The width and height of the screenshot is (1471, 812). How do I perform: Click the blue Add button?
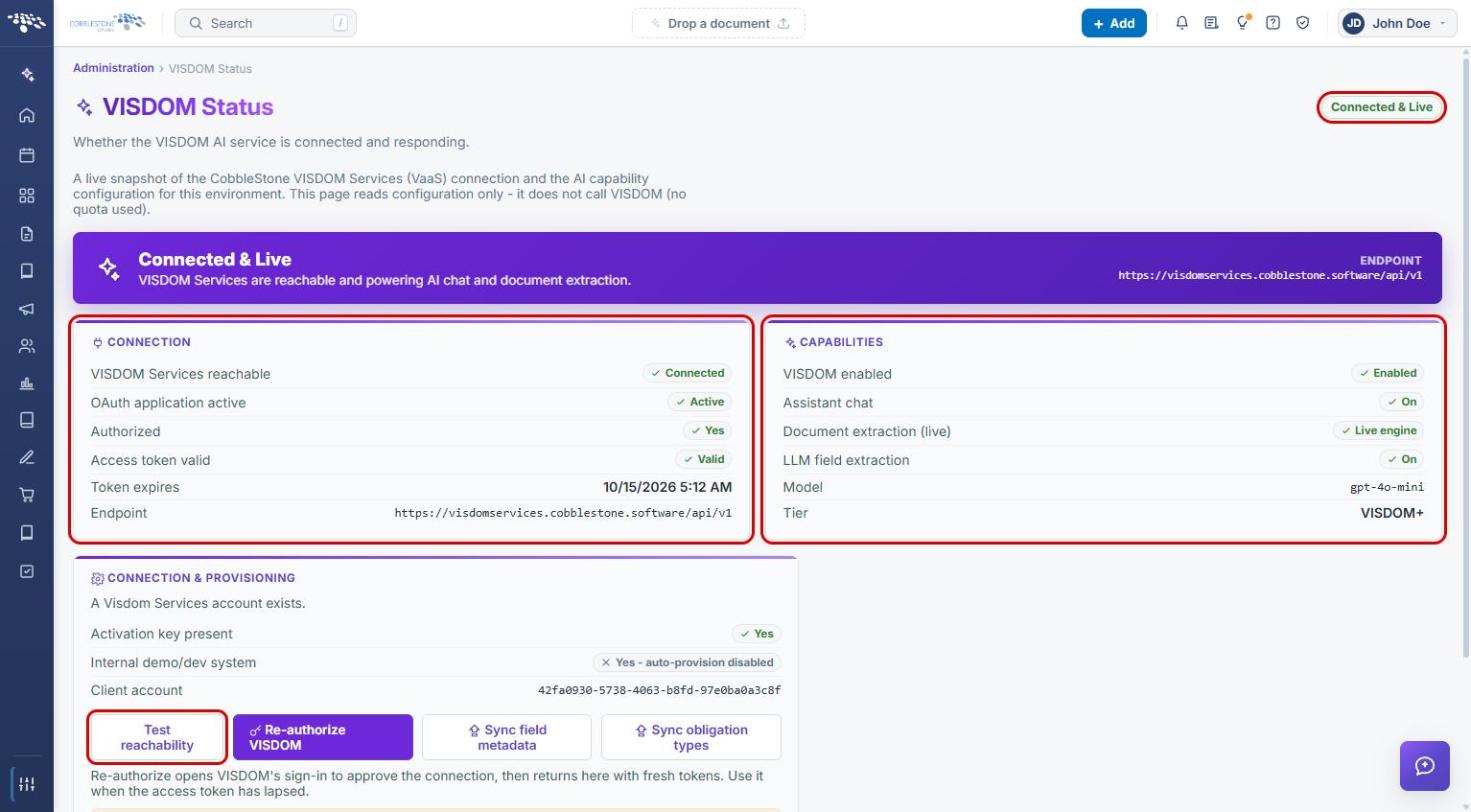[x=1114, y=23]
